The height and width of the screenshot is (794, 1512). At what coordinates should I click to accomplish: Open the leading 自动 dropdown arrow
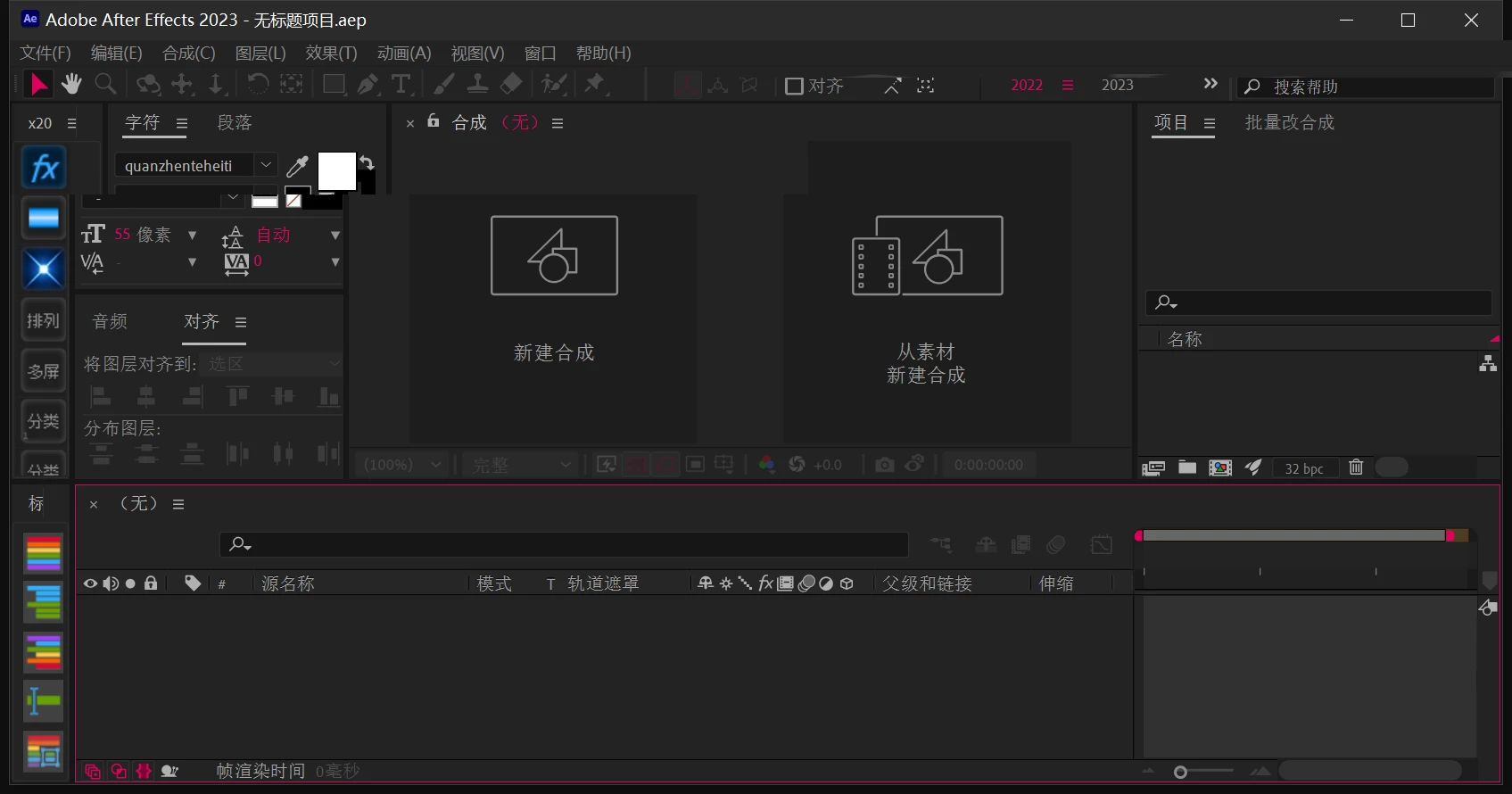[x=335, y=236]
